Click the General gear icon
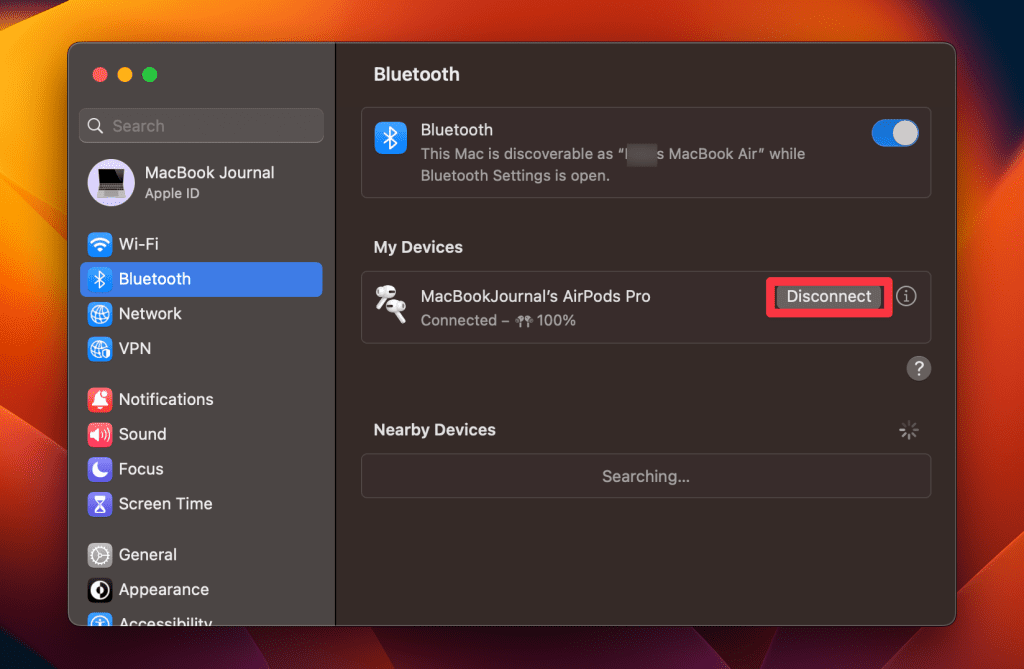Viewport: 1024px width, 669px height. (100, 555)
